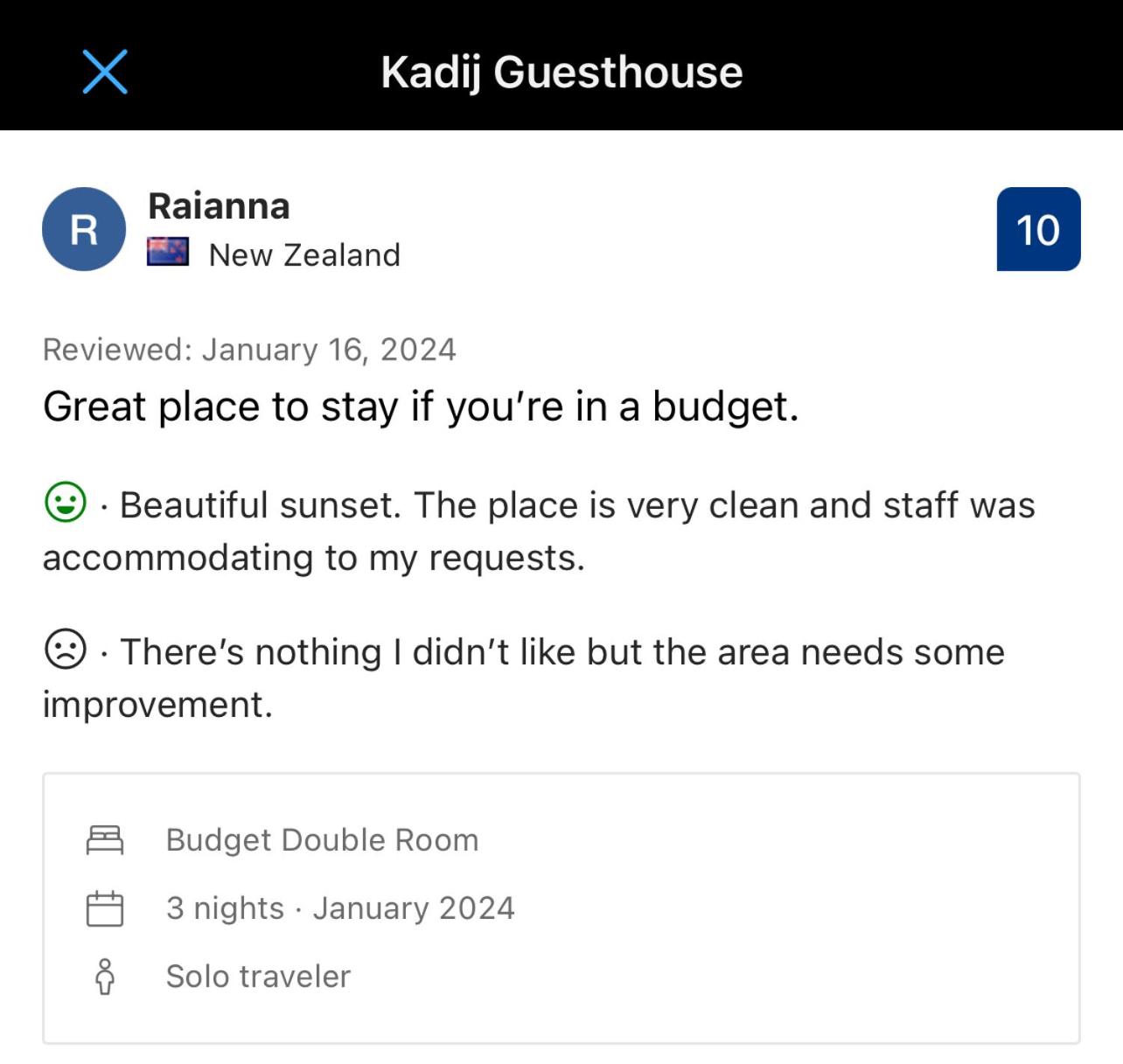Image resolution: width=1123 pixels, height=1064 pixels.
Task: Tap the Solo traveler label
Action: tap(258, 977)
